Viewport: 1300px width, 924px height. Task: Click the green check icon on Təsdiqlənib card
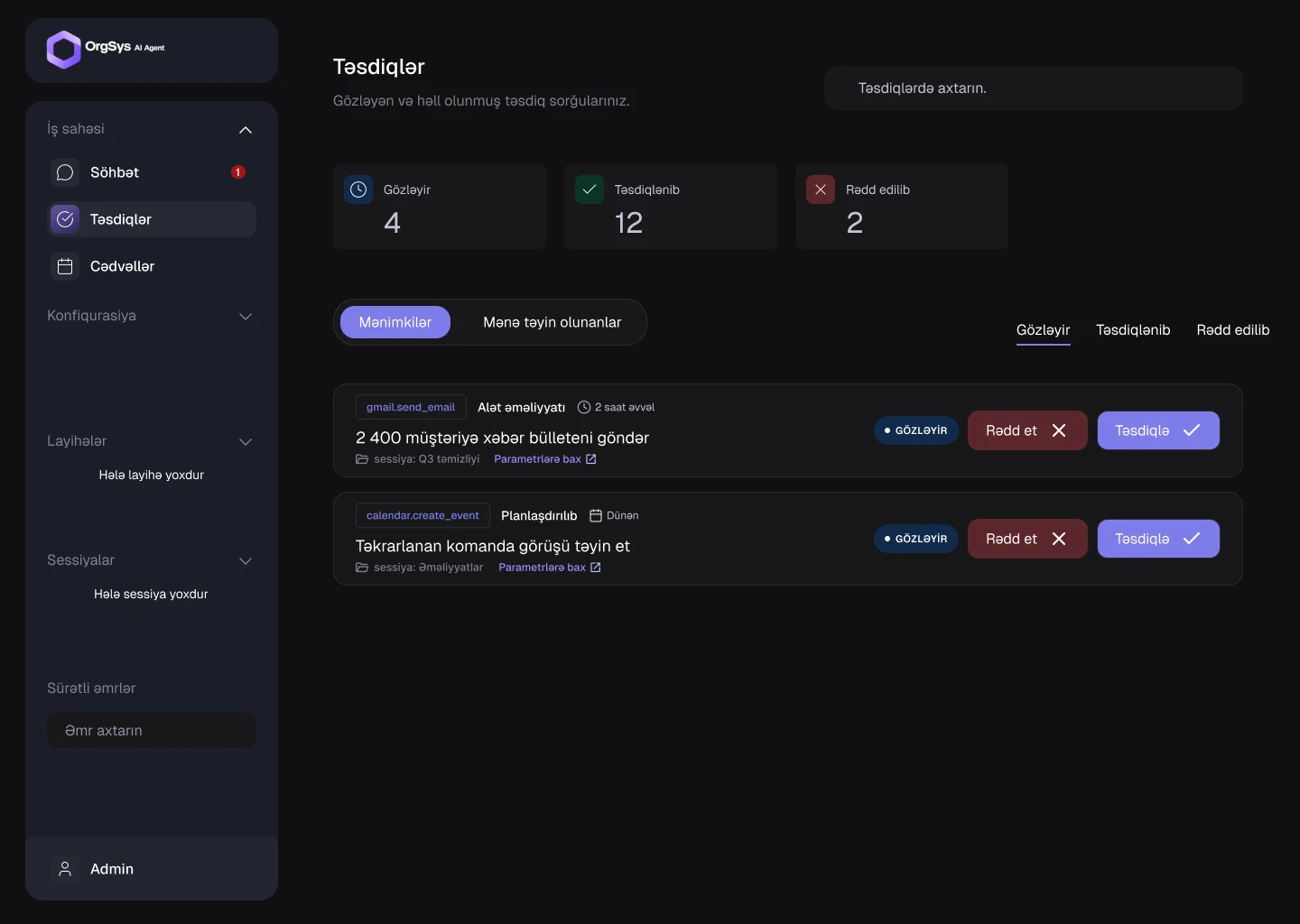[x=590, y=189]
